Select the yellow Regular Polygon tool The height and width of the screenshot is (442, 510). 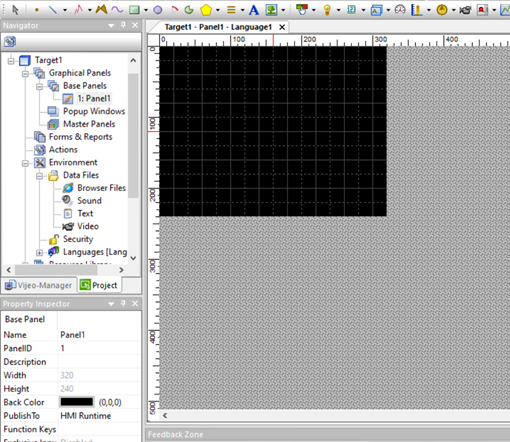tap(206, 10)
